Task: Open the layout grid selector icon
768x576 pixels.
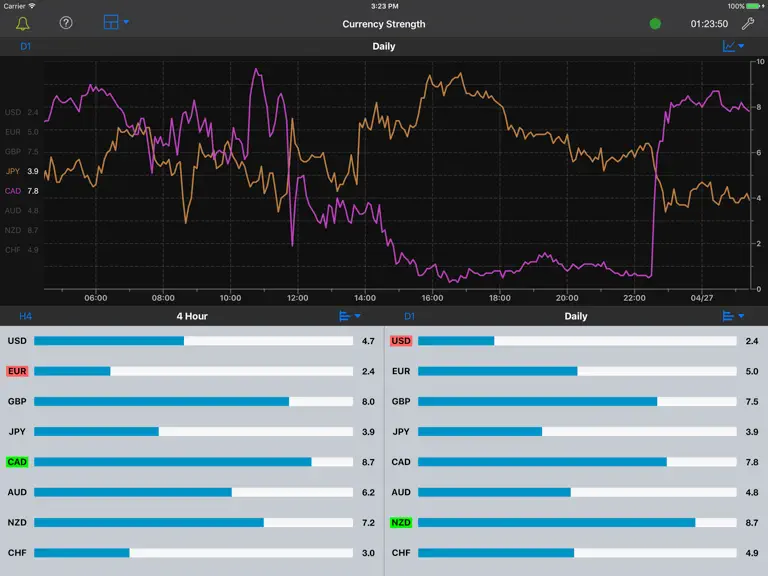Action: coord(111,22)
